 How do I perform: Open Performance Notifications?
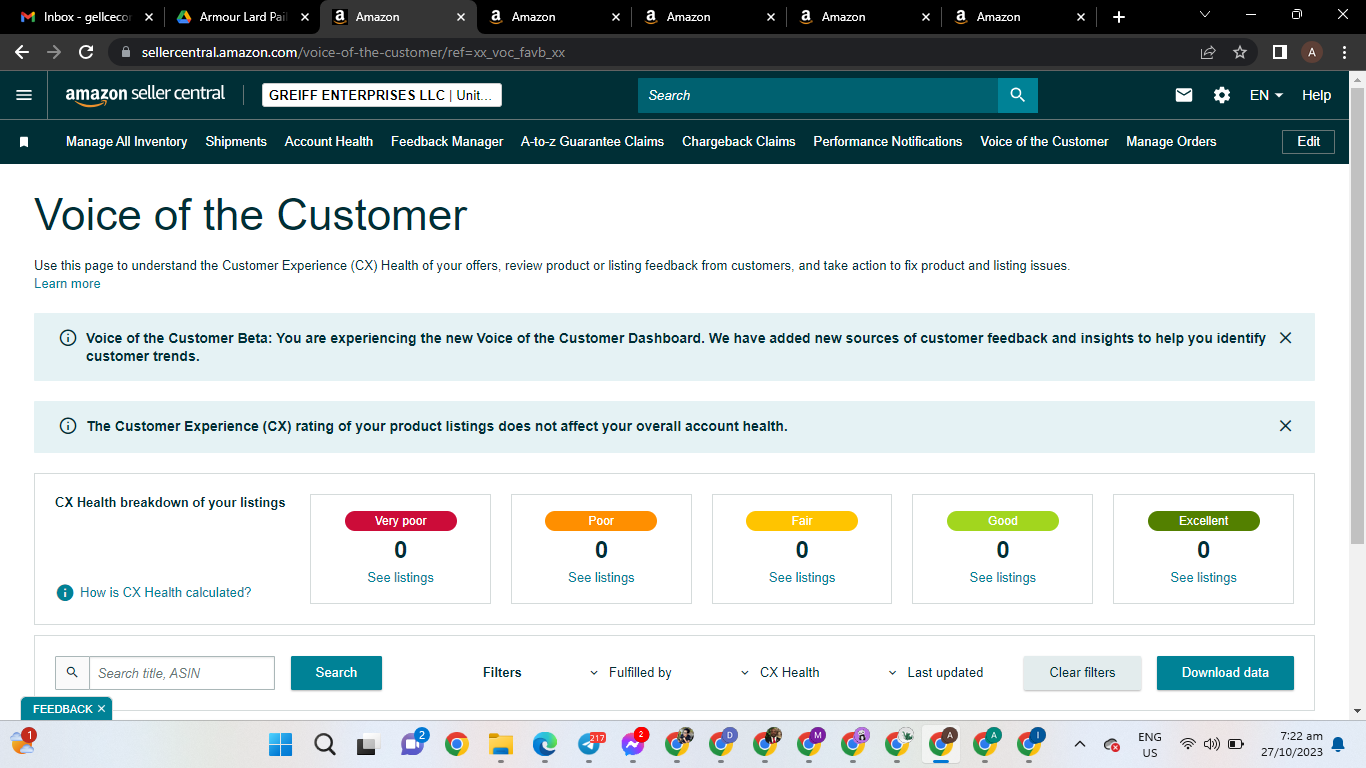point(888,142)
